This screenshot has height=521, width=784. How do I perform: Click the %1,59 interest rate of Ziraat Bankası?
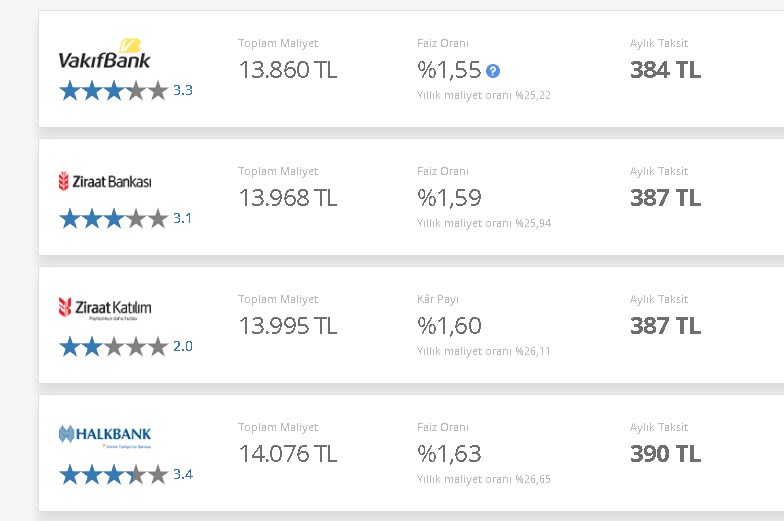pos(450,198)
